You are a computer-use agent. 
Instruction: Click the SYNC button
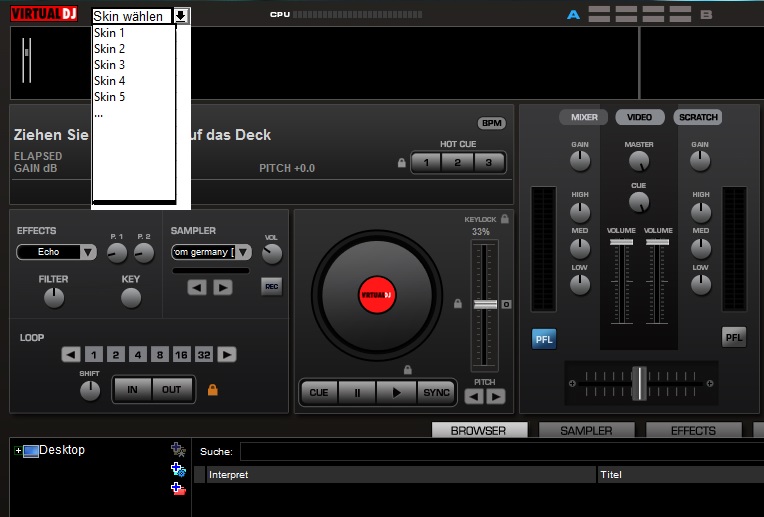(x=435, y=392)
